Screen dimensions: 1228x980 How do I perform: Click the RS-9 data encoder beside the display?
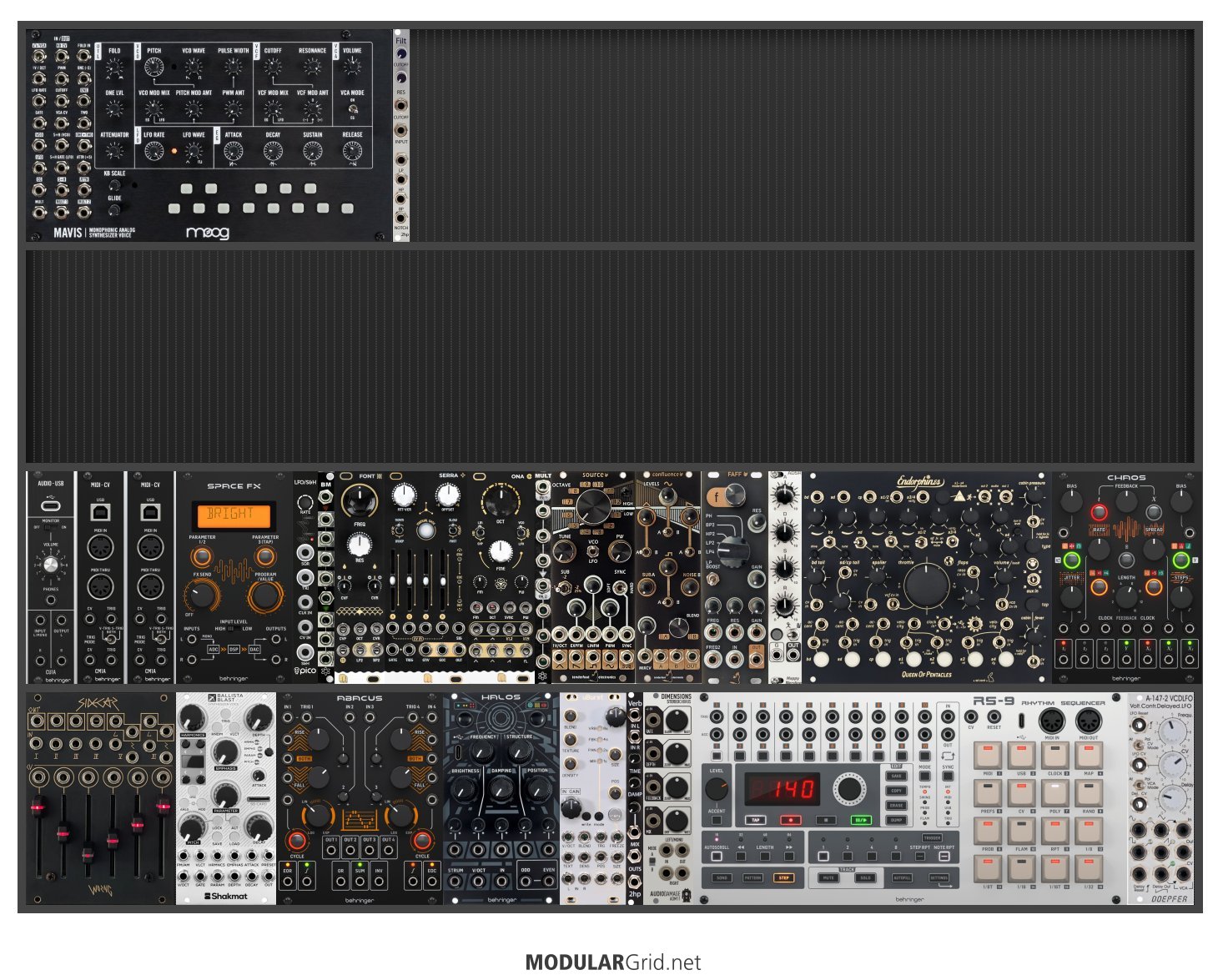click(849, 788)
